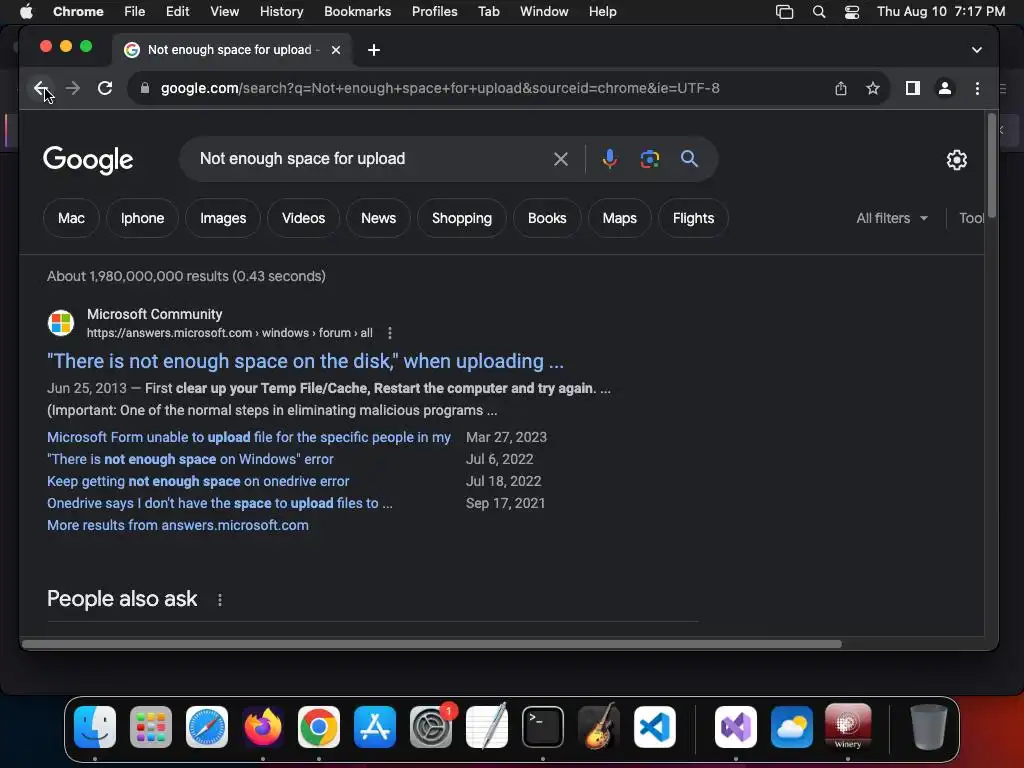Switch to Videos results

coord(303,218)
